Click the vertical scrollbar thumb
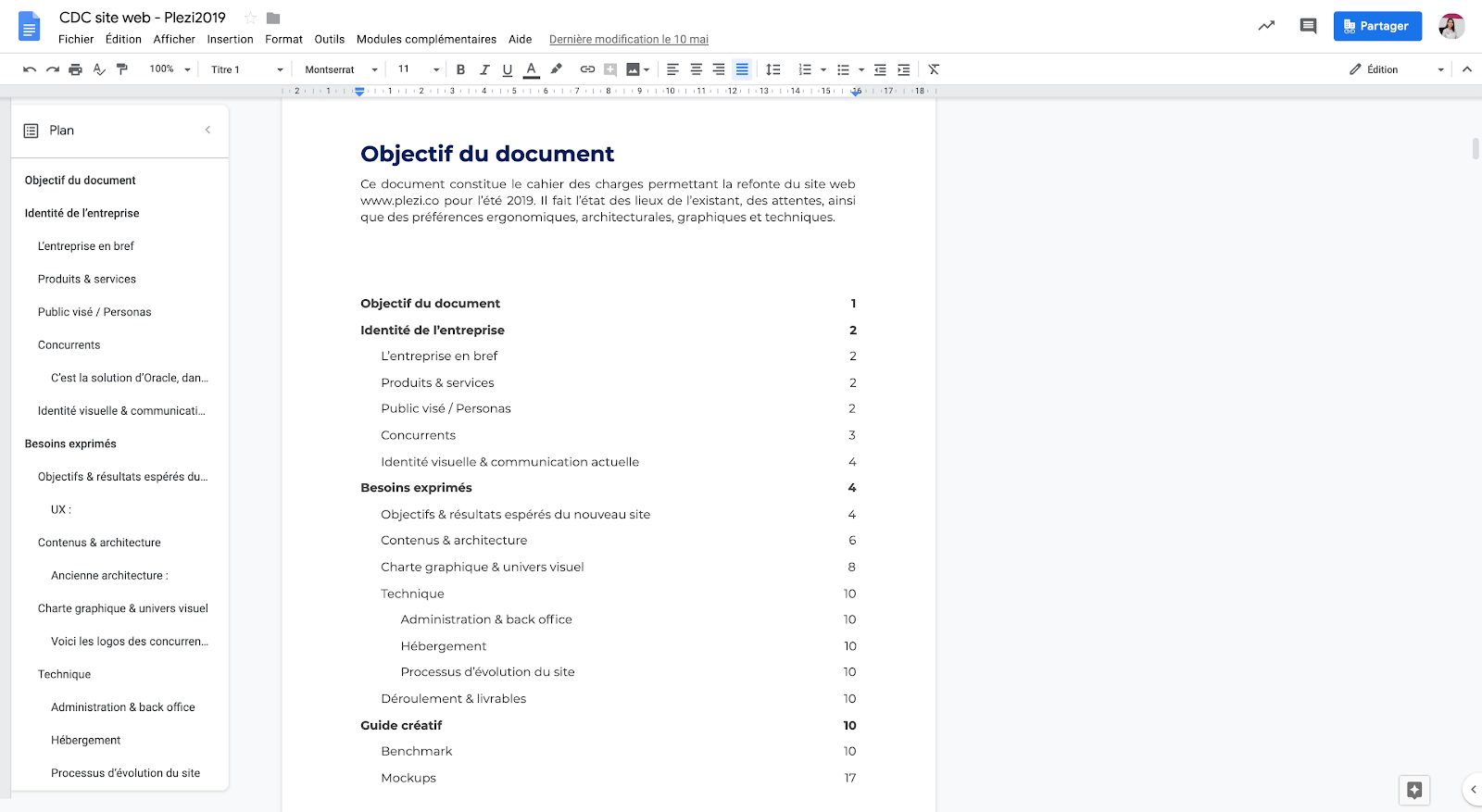 coord(1476,148)
